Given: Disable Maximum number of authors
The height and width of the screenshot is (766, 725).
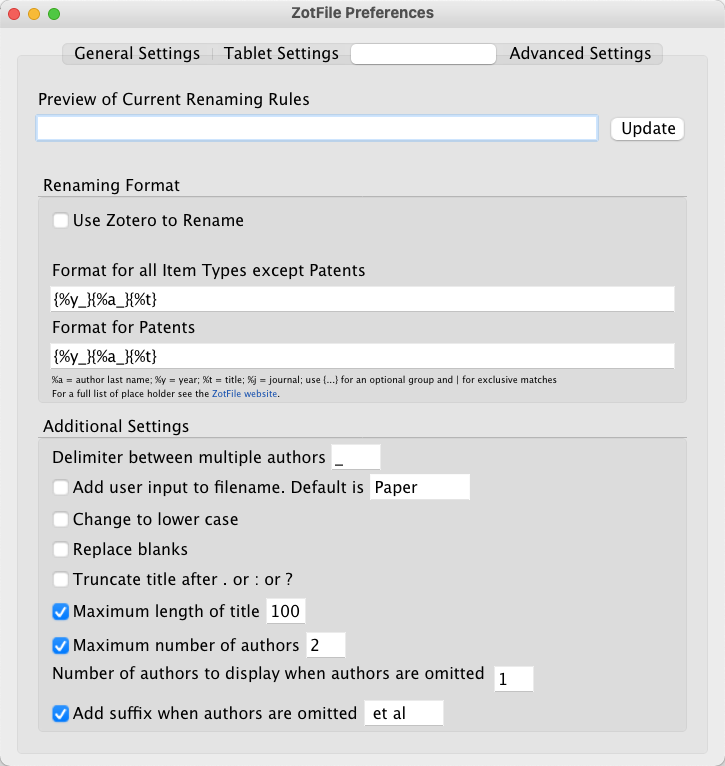Looking at the screenshot, I should point(62,645).
